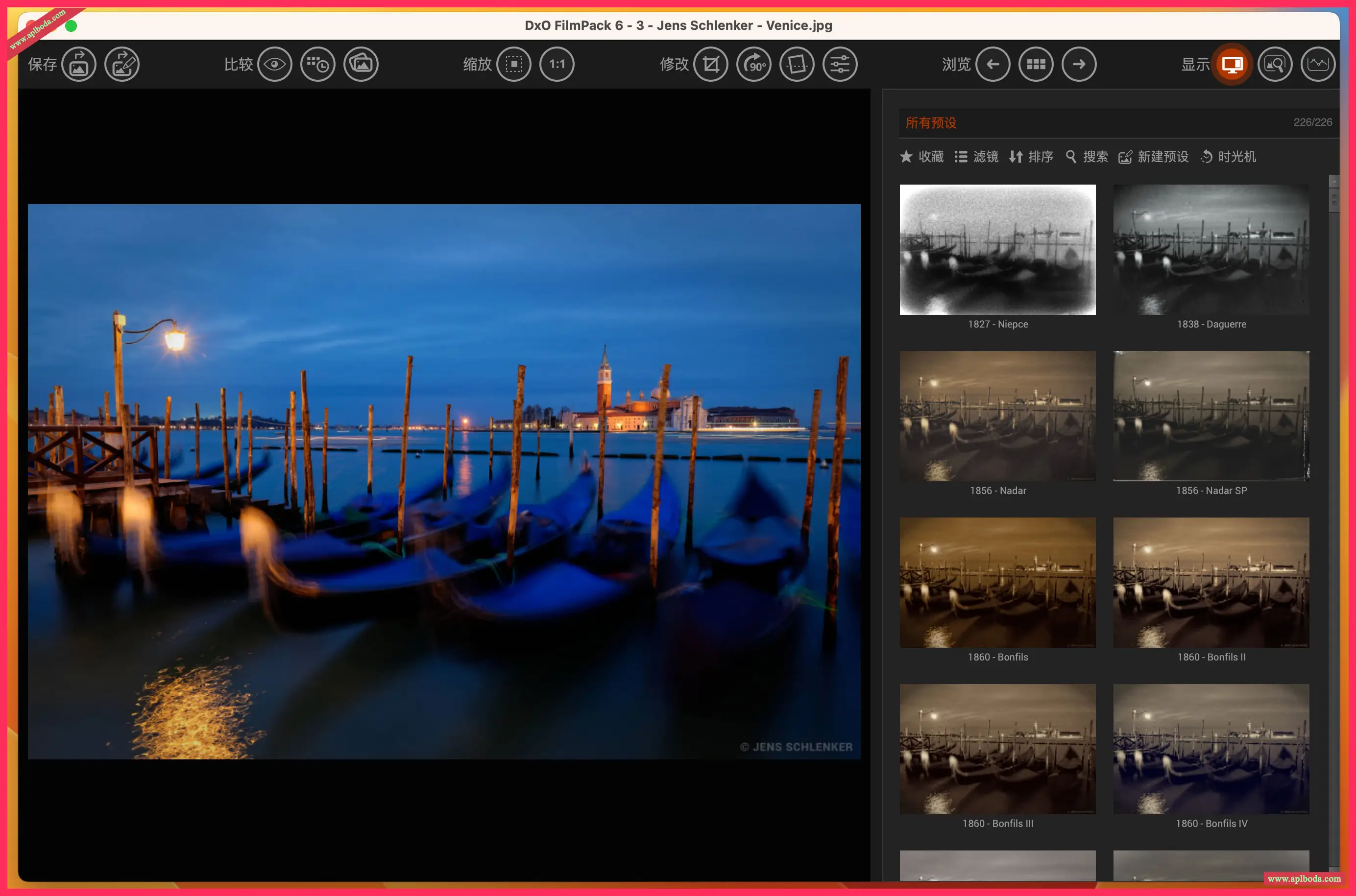Open the image browser grid

[1036, 64]
